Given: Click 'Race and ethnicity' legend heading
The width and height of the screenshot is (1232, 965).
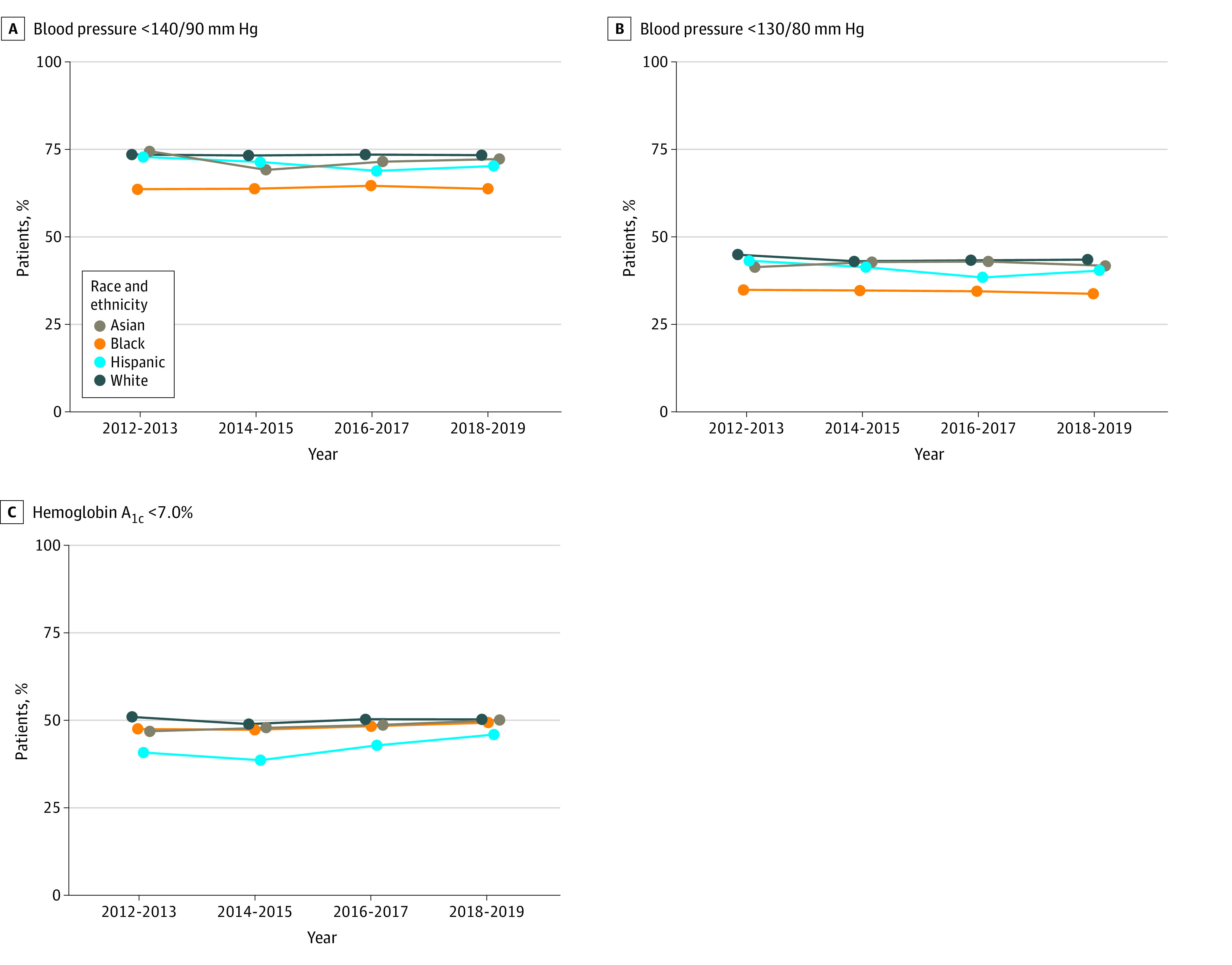Looking at the screenshot, I should pos(119,296).
